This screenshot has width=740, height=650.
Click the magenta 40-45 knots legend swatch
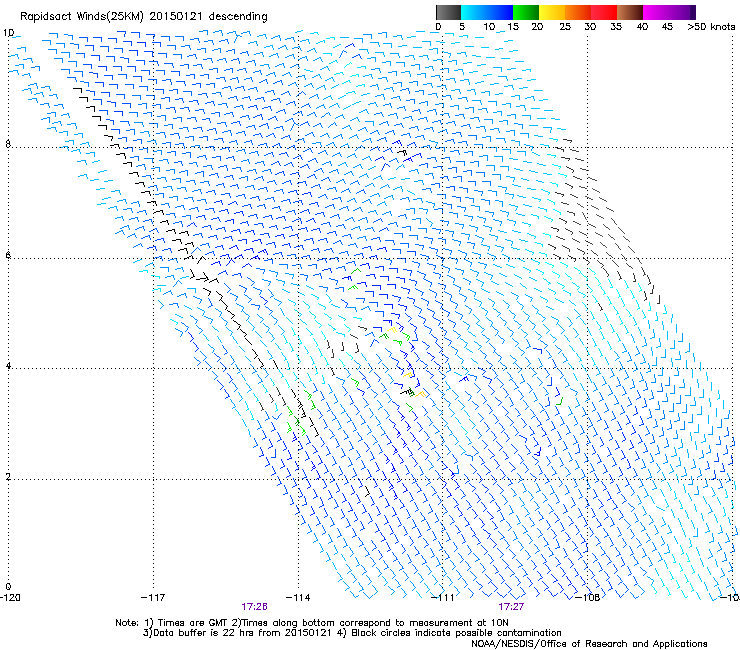tap(656, 12)
